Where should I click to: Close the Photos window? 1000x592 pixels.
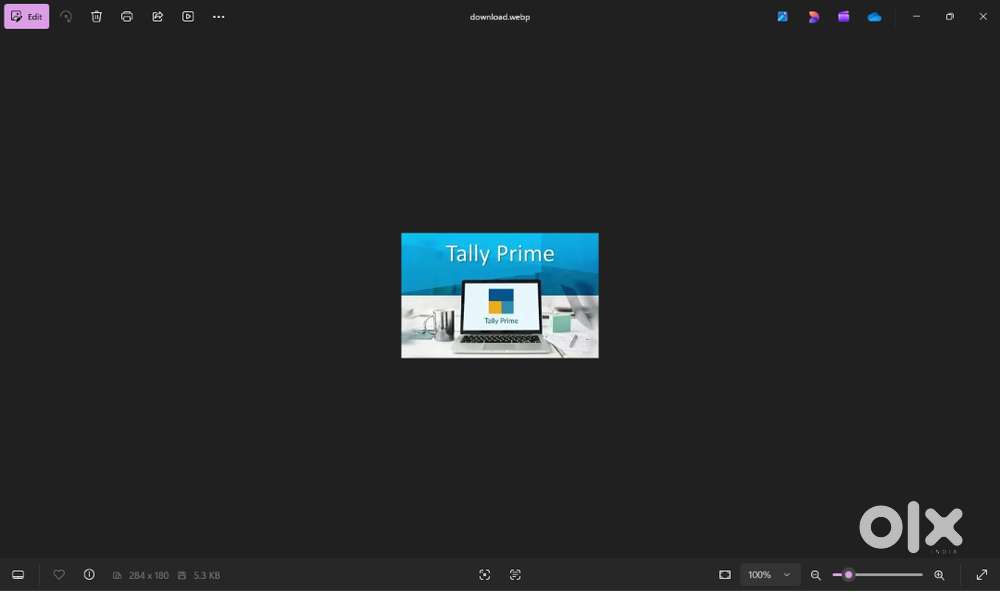point(983,17)
